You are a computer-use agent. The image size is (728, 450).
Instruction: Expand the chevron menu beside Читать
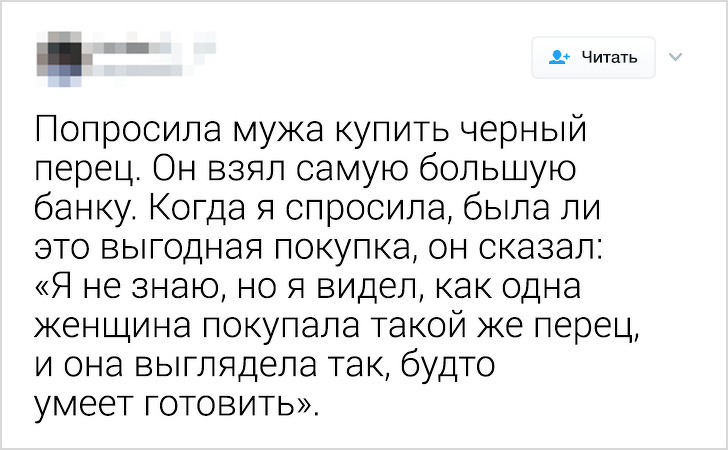tap(672, 56)
